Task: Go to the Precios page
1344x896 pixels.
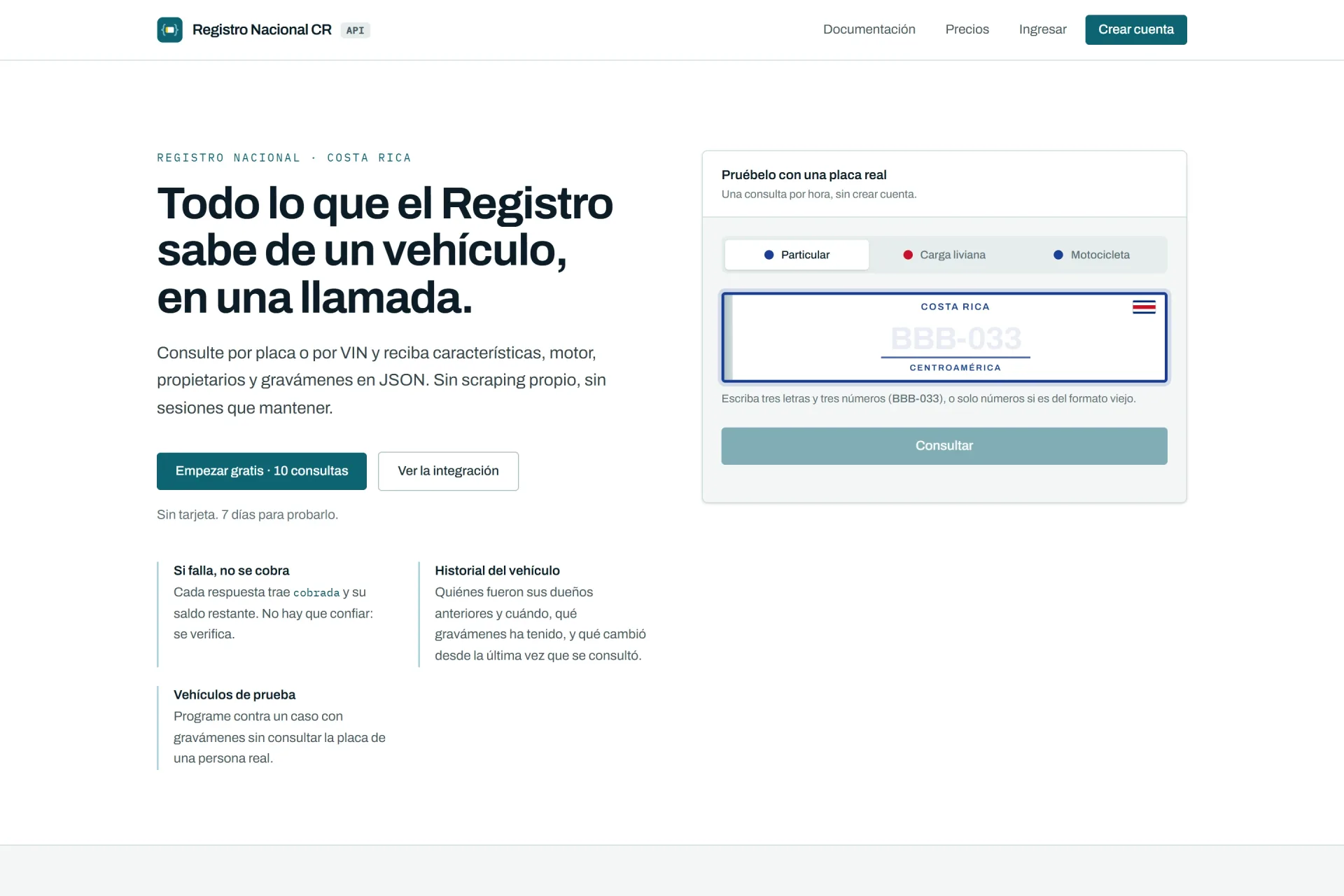Action: click(x=967, y=29)
